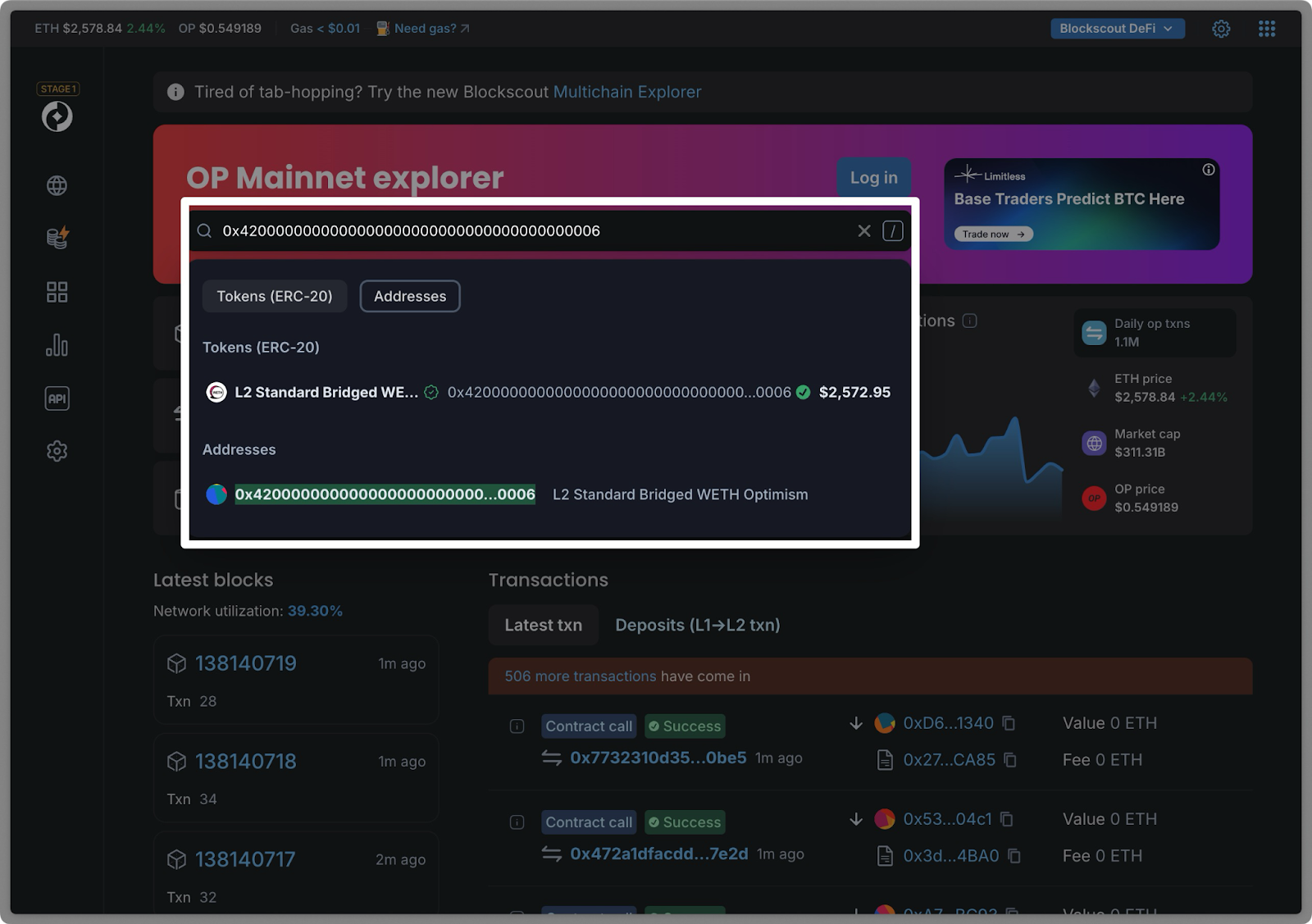The width and height of the screenshot is (1312, 924).
Task: Open sender address 0xD6...1340
Action: tap(949, 723)
